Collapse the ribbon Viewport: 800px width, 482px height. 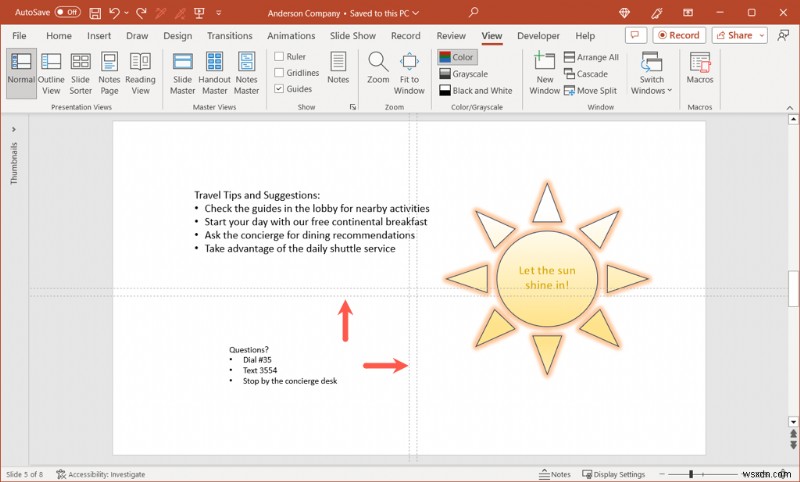click(790, 108)
